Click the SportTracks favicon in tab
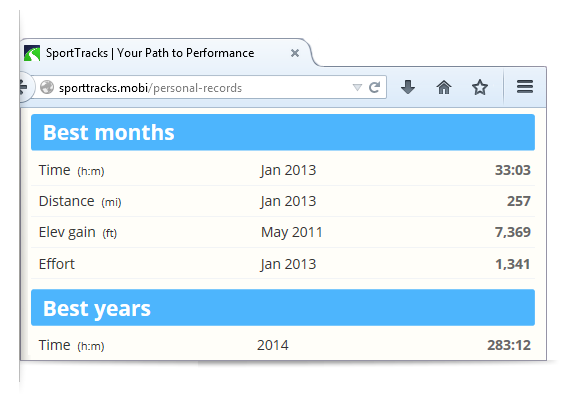 coord(32,53)
